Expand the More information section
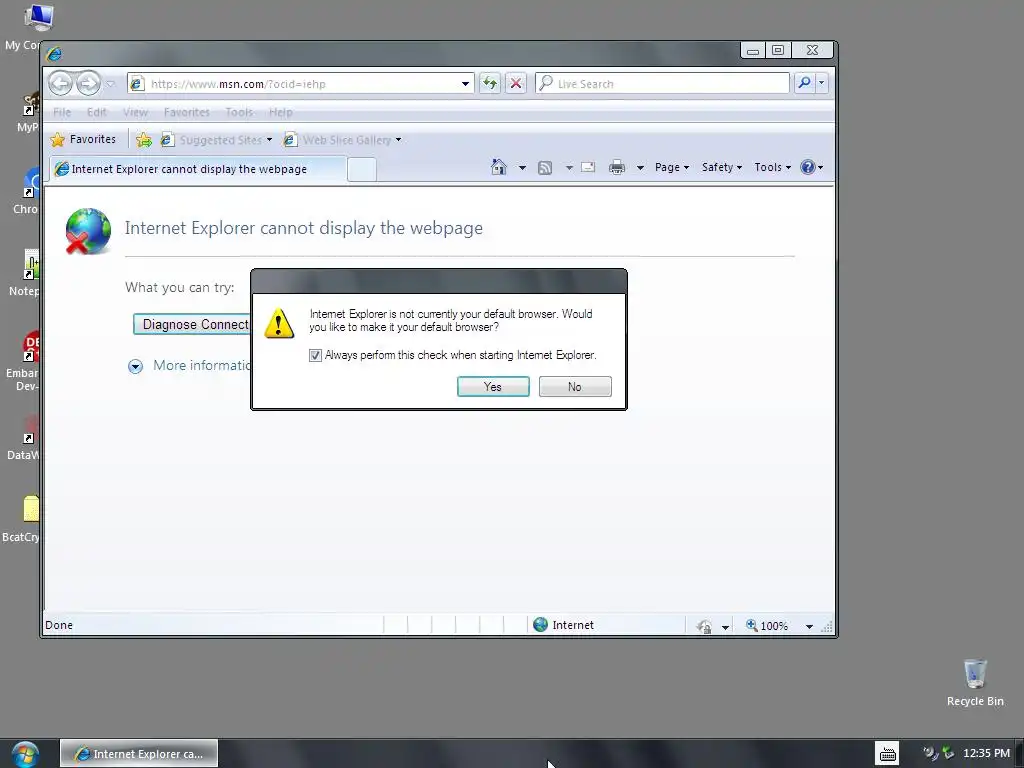The image size is (1024, 768). (135, 366)
